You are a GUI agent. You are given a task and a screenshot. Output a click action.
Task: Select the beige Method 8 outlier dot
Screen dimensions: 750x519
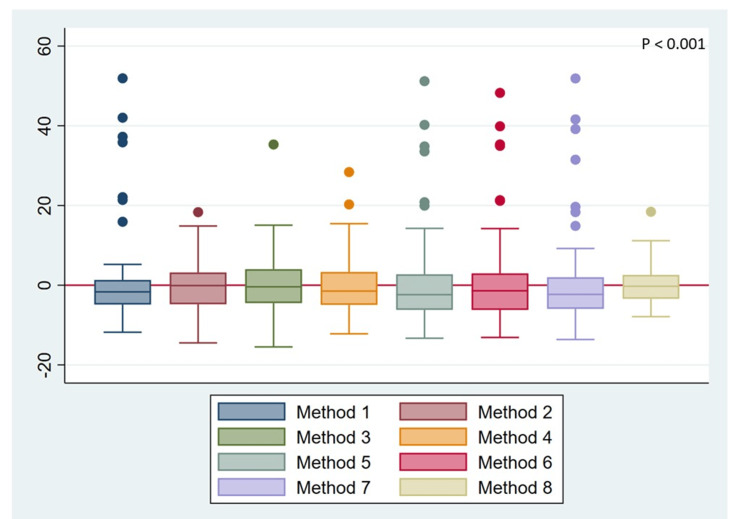tap(651, 212)
